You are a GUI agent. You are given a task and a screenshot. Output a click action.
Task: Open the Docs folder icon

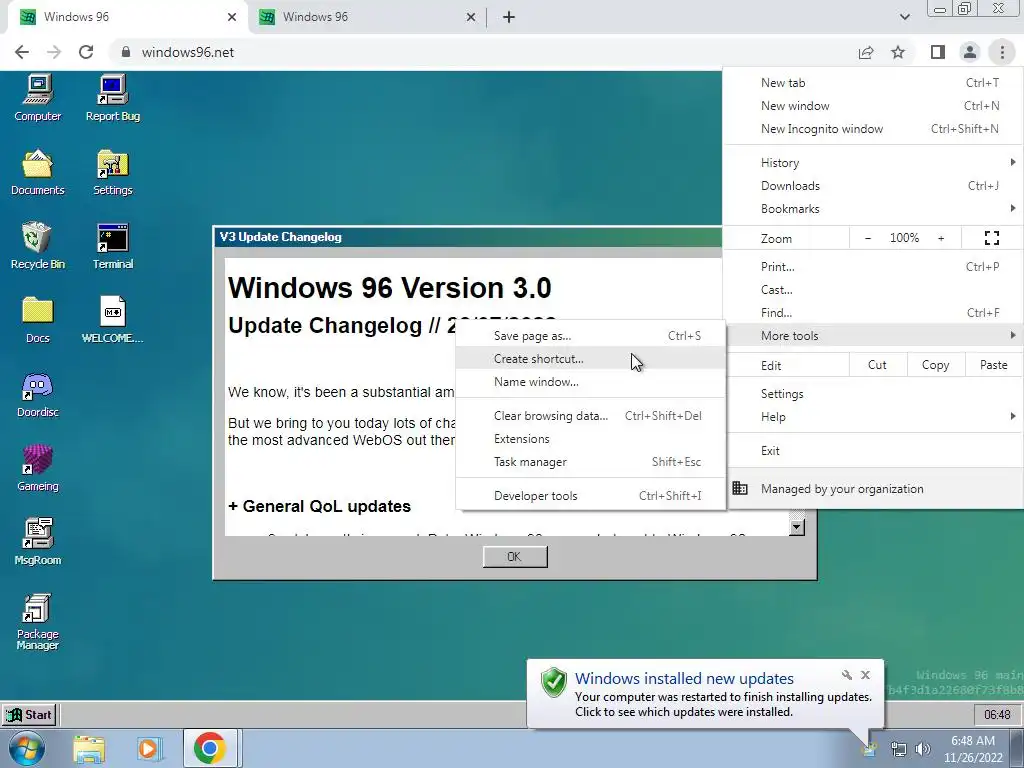[x=37, y=320]
